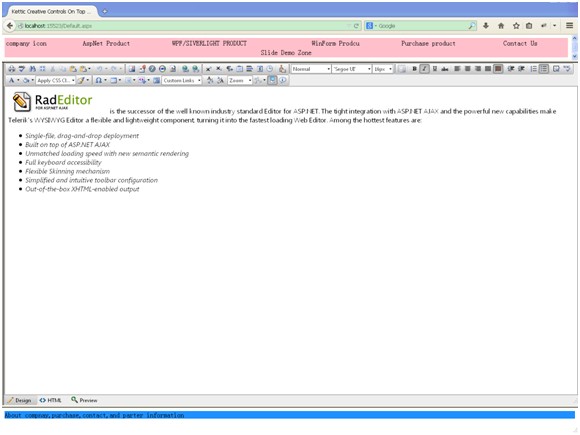Toggle bullet list
The image size is (580, 435).
click(544, 69)
